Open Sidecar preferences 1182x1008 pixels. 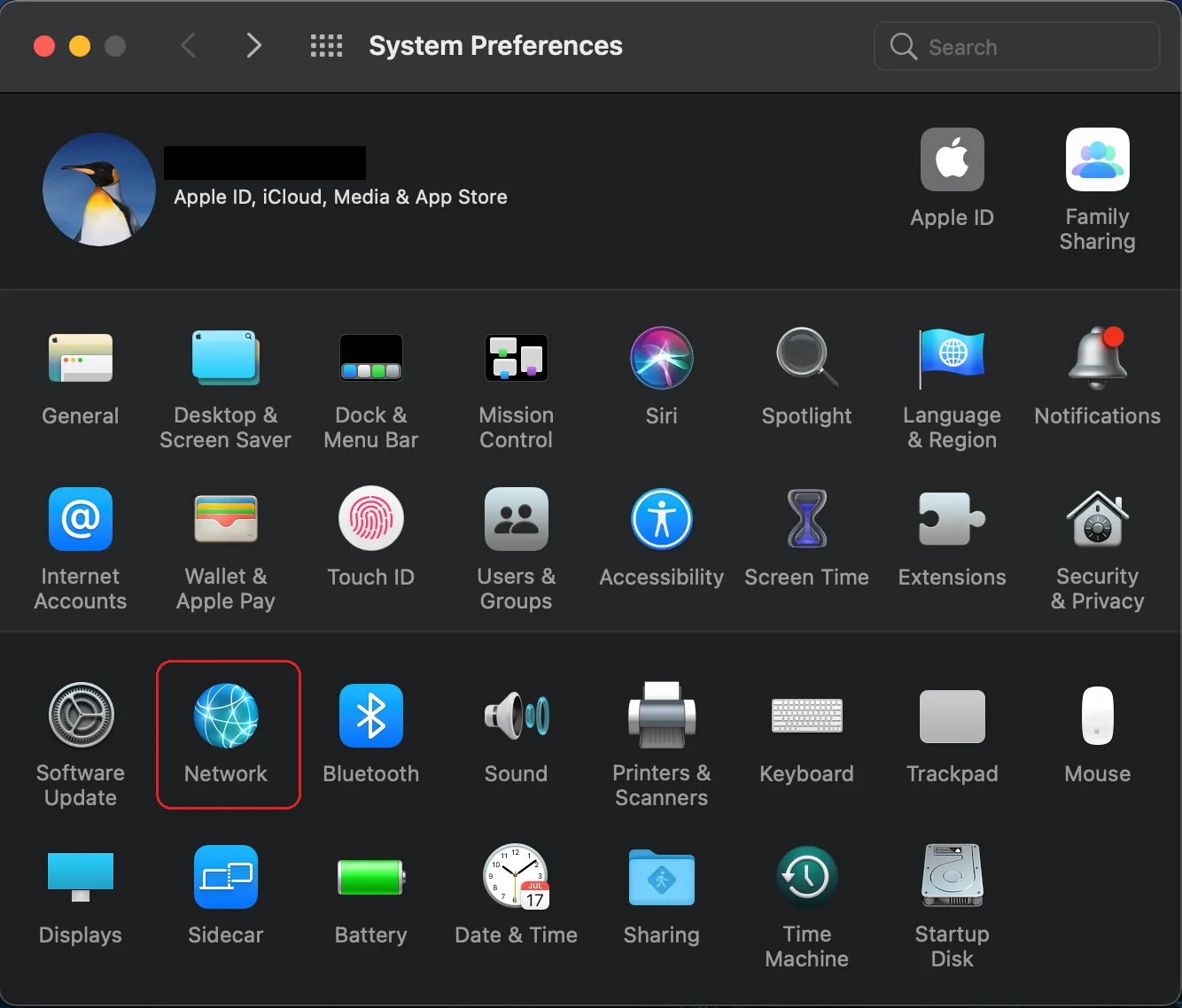click(x=226, y=895)
